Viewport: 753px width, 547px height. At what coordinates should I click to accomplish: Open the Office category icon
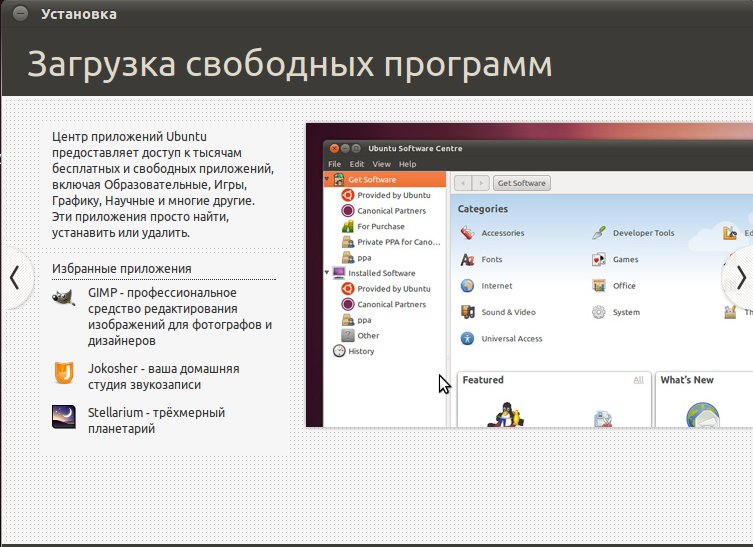(599, 286)
